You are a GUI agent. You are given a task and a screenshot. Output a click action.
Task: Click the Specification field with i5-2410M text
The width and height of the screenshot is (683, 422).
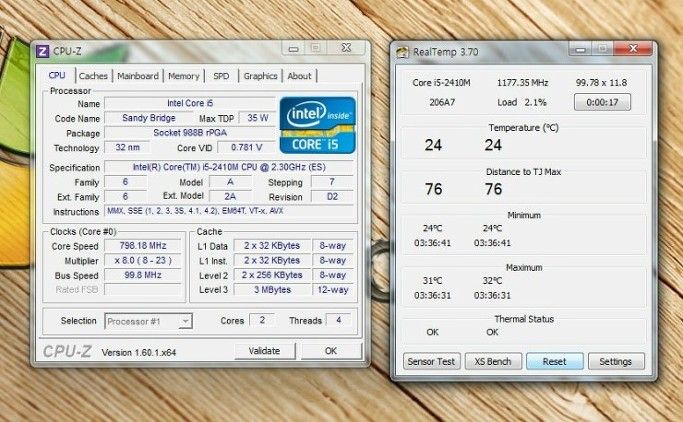click(x=229, y=167)
